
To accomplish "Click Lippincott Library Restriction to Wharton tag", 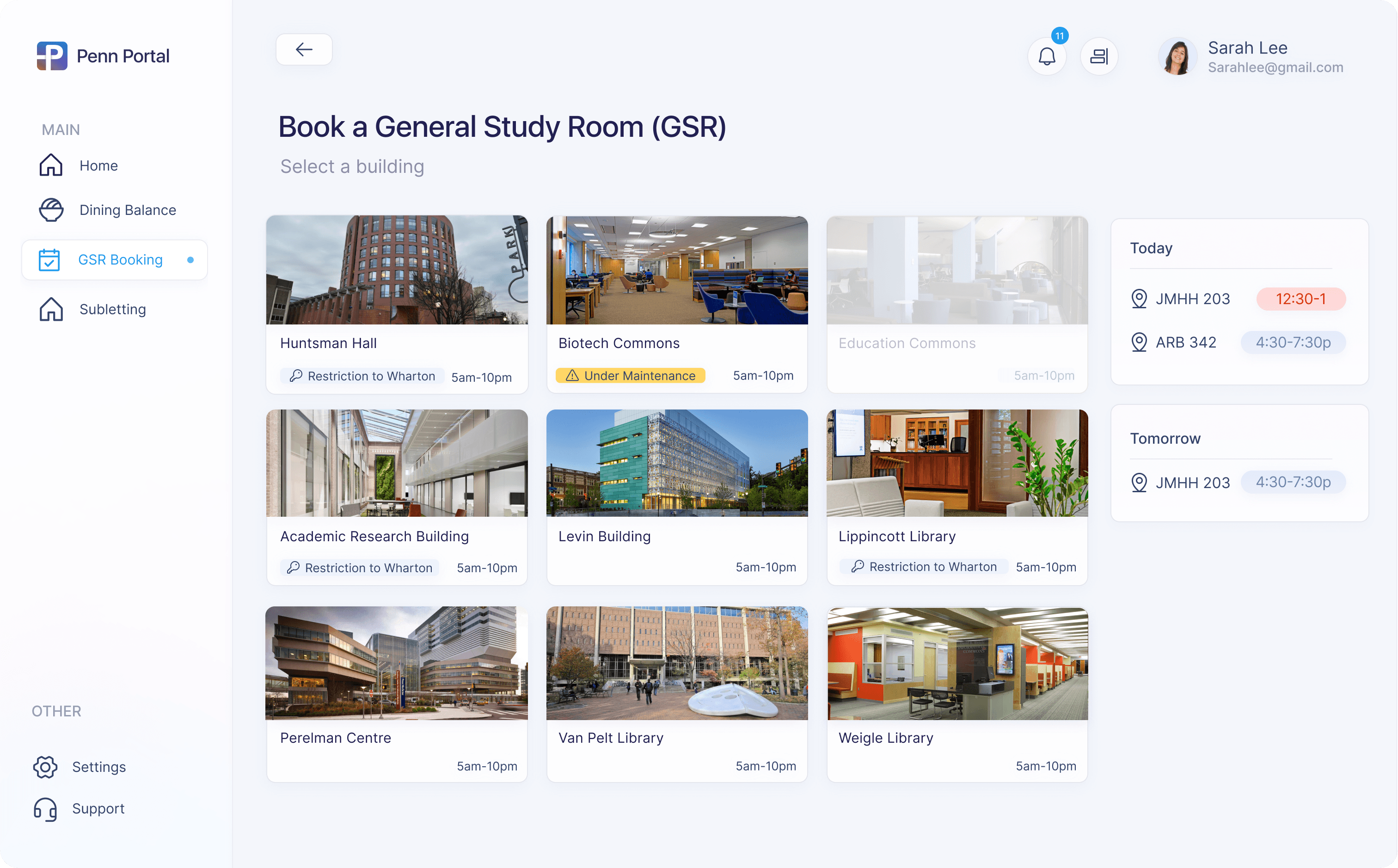I will 923,567.
